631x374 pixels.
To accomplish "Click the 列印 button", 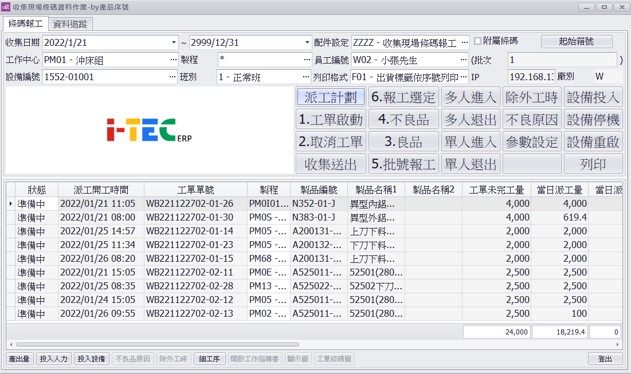I will (x=593, y=164).
